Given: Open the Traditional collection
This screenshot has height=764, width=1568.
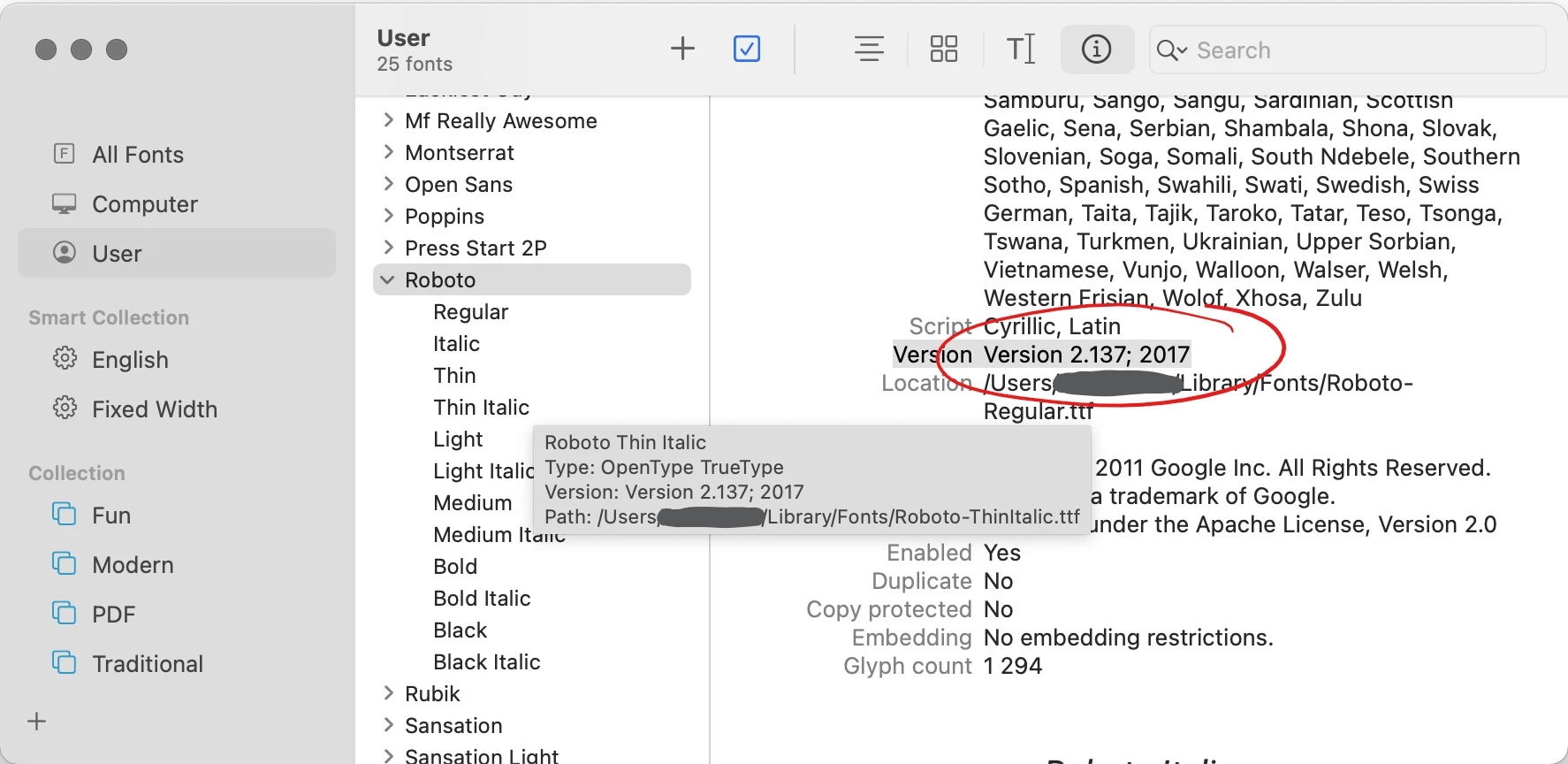Looking at the screenshot, I should point(177,664).
